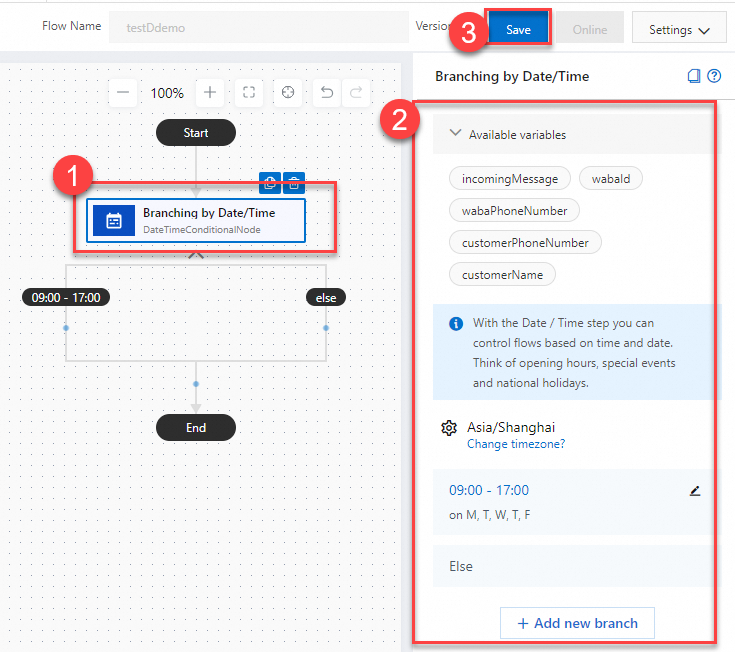Screen dimensions: 735x652
Task: Delete the Branching by Date/Time node
Action: coord(294,183)
